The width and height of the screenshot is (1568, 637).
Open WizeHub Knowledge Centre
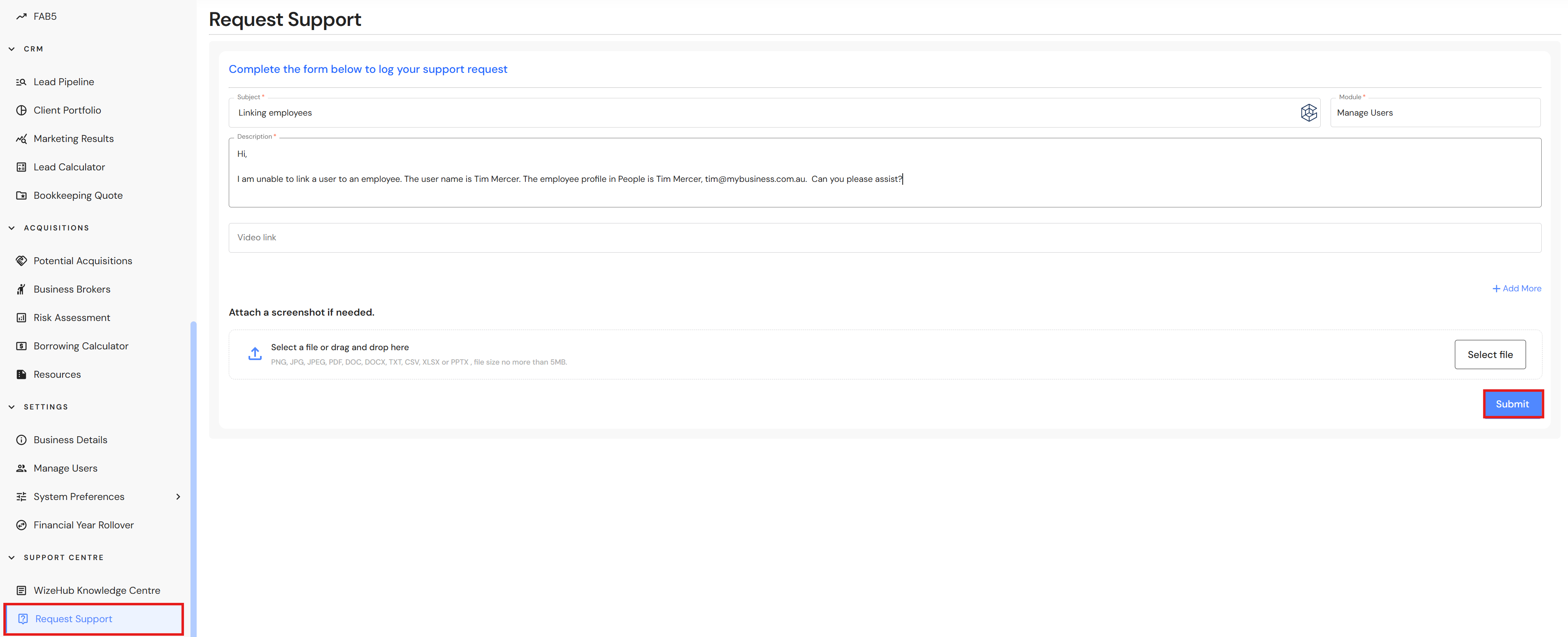(97, 590)
